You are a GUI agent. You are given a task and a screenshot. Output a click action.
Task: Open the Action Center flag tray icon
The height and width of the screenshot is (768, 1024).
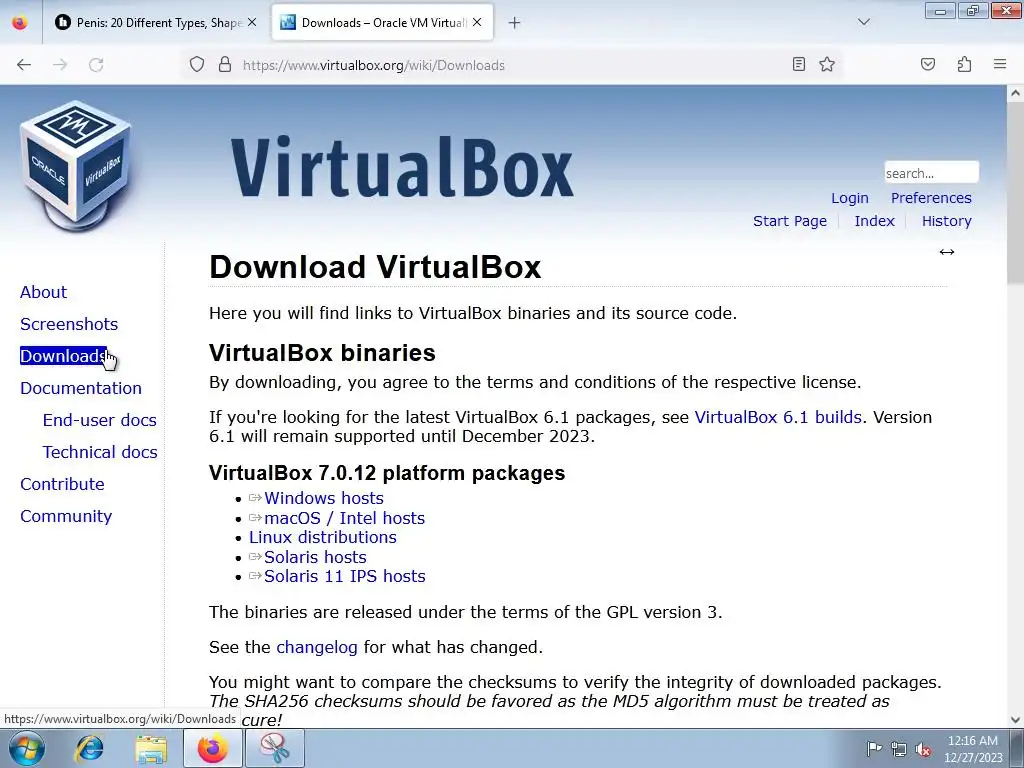[x=874, y=748]
